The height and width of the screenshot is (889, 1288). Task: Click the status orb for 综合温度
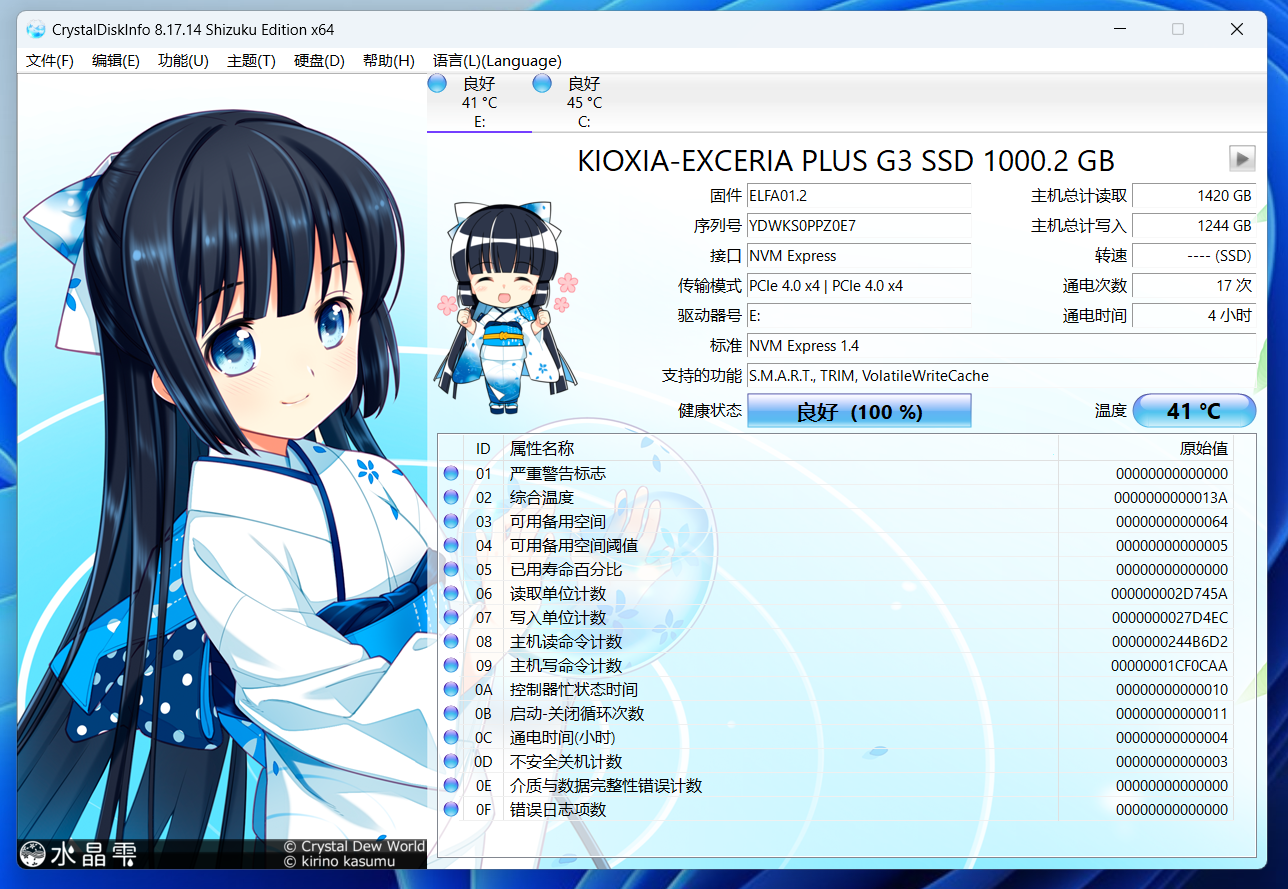click(451, 497)
